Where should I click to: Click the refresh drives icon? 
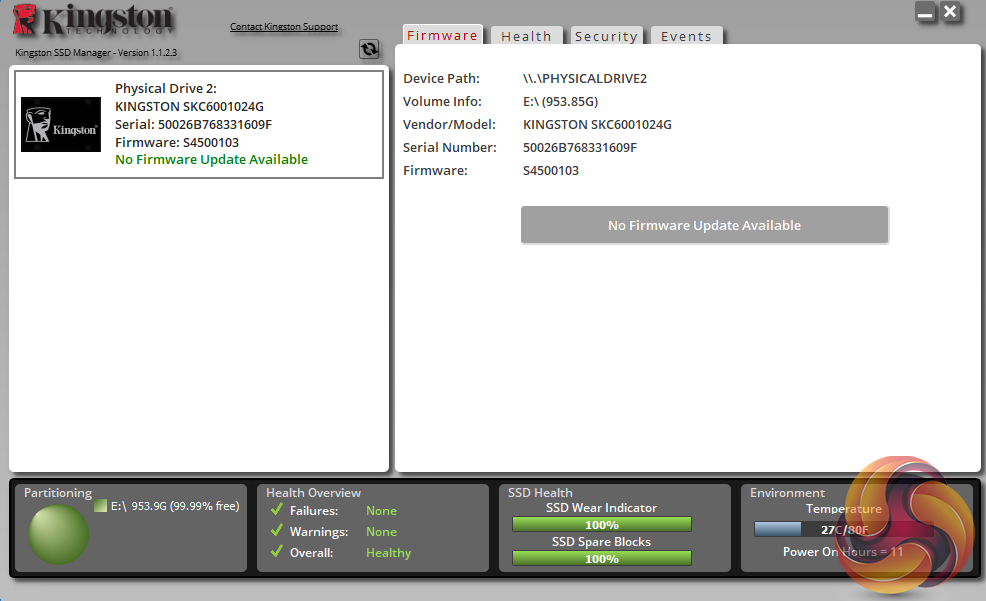pyautogui.click(x=369, y=48)
